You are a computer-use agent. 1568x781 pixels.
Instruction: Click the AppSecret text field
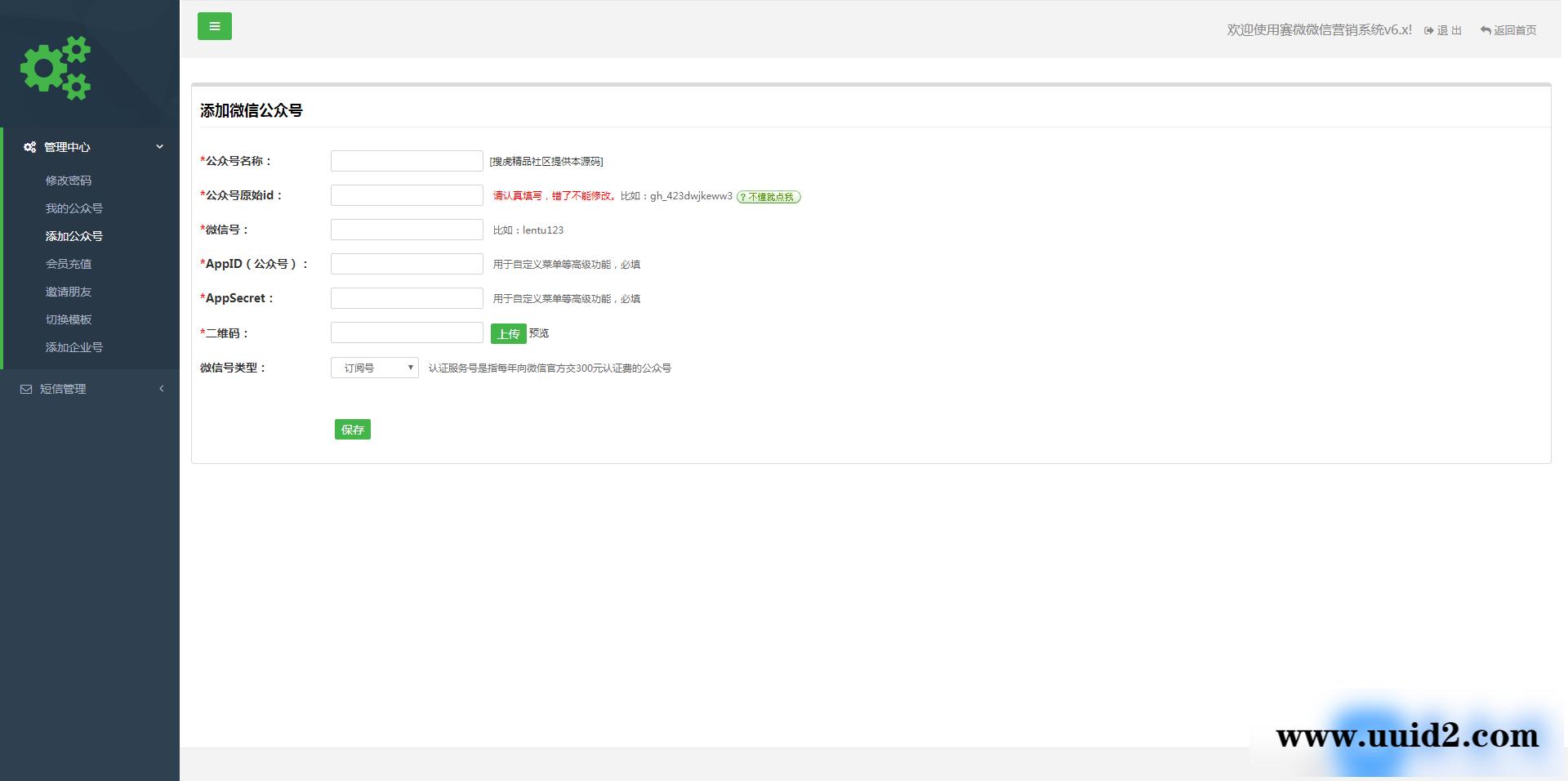click(x=407, y=298)
